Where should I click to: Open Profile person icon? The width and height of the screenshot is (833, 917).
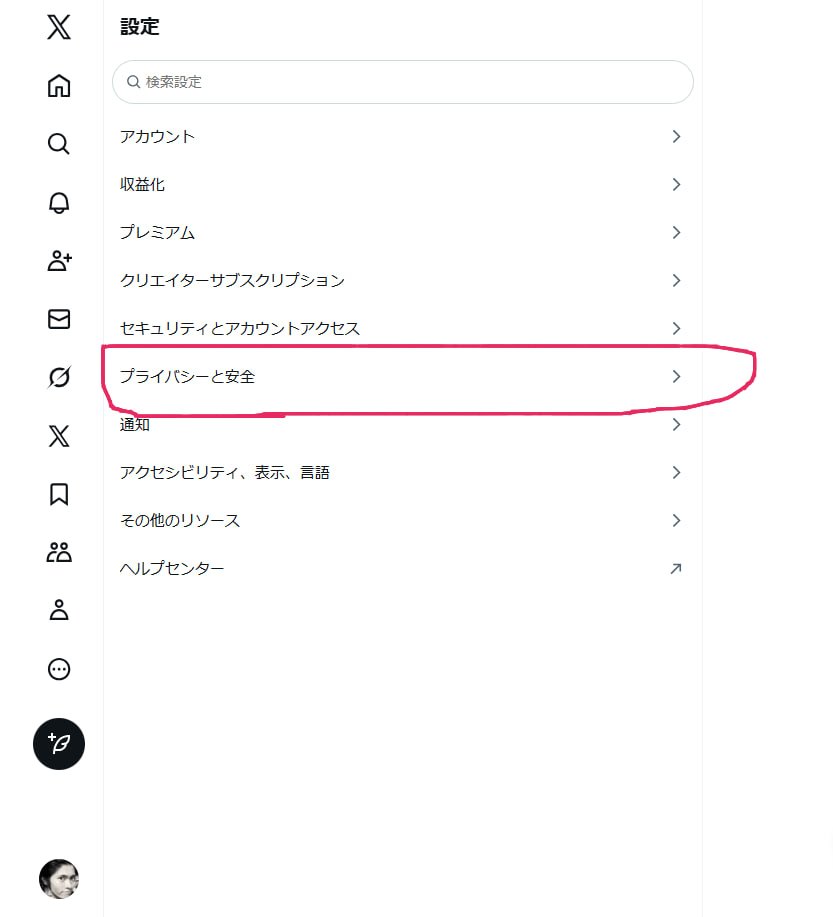[x=59, y=610]
